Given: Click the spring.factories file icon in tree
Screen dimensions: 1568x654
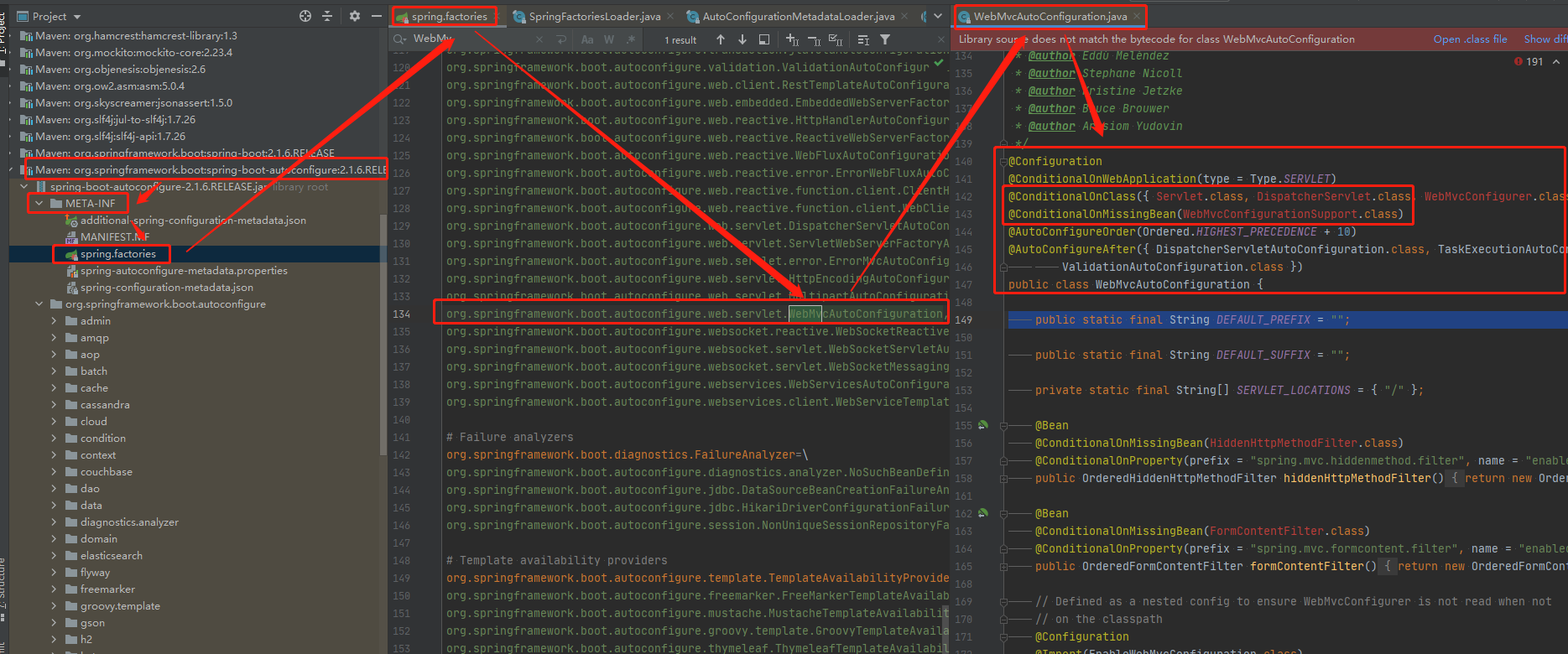Looking at the screenshot, I should [72, 254].
